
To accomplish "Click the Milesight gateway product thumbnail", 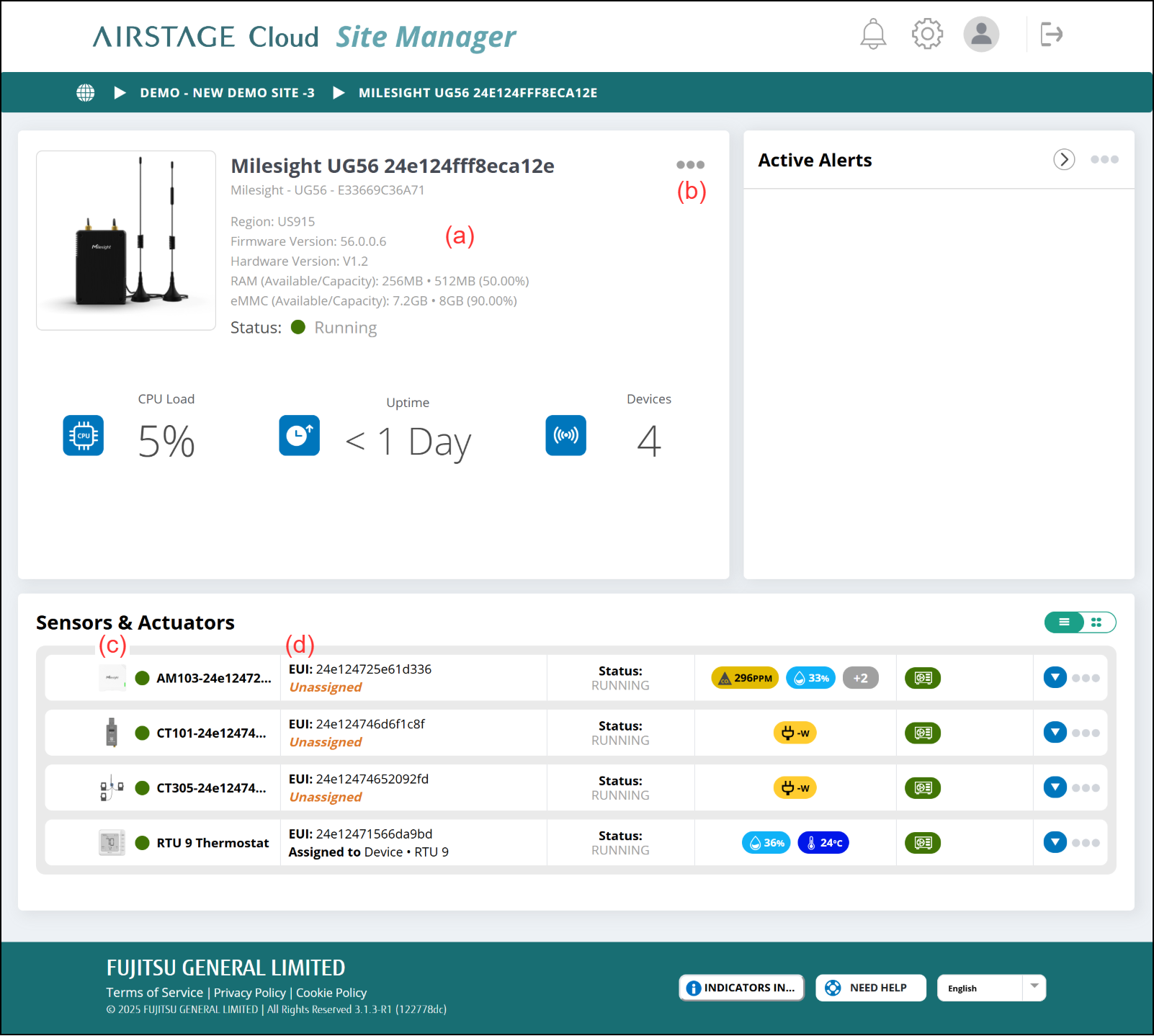I will pyautogui.click(x=126, y=241).
